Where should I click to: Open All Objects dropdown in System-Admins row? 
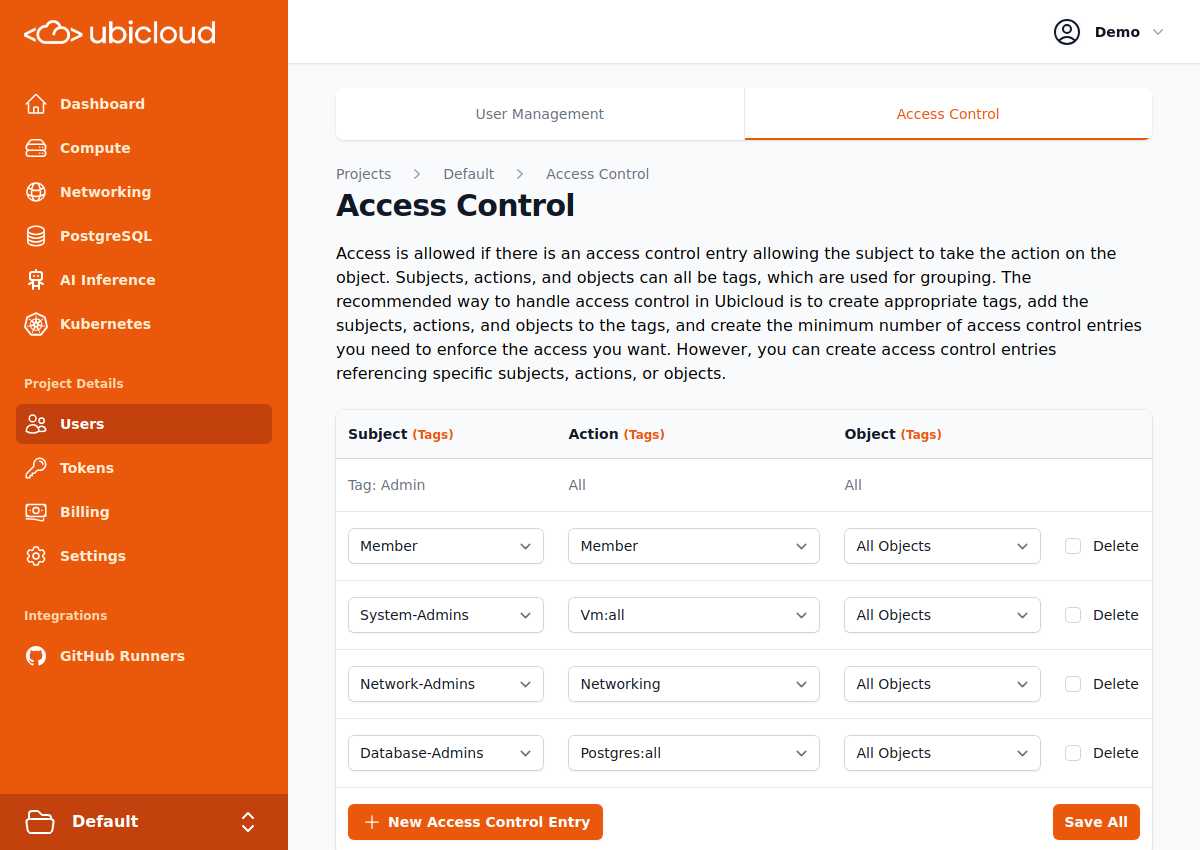point(942,615)
